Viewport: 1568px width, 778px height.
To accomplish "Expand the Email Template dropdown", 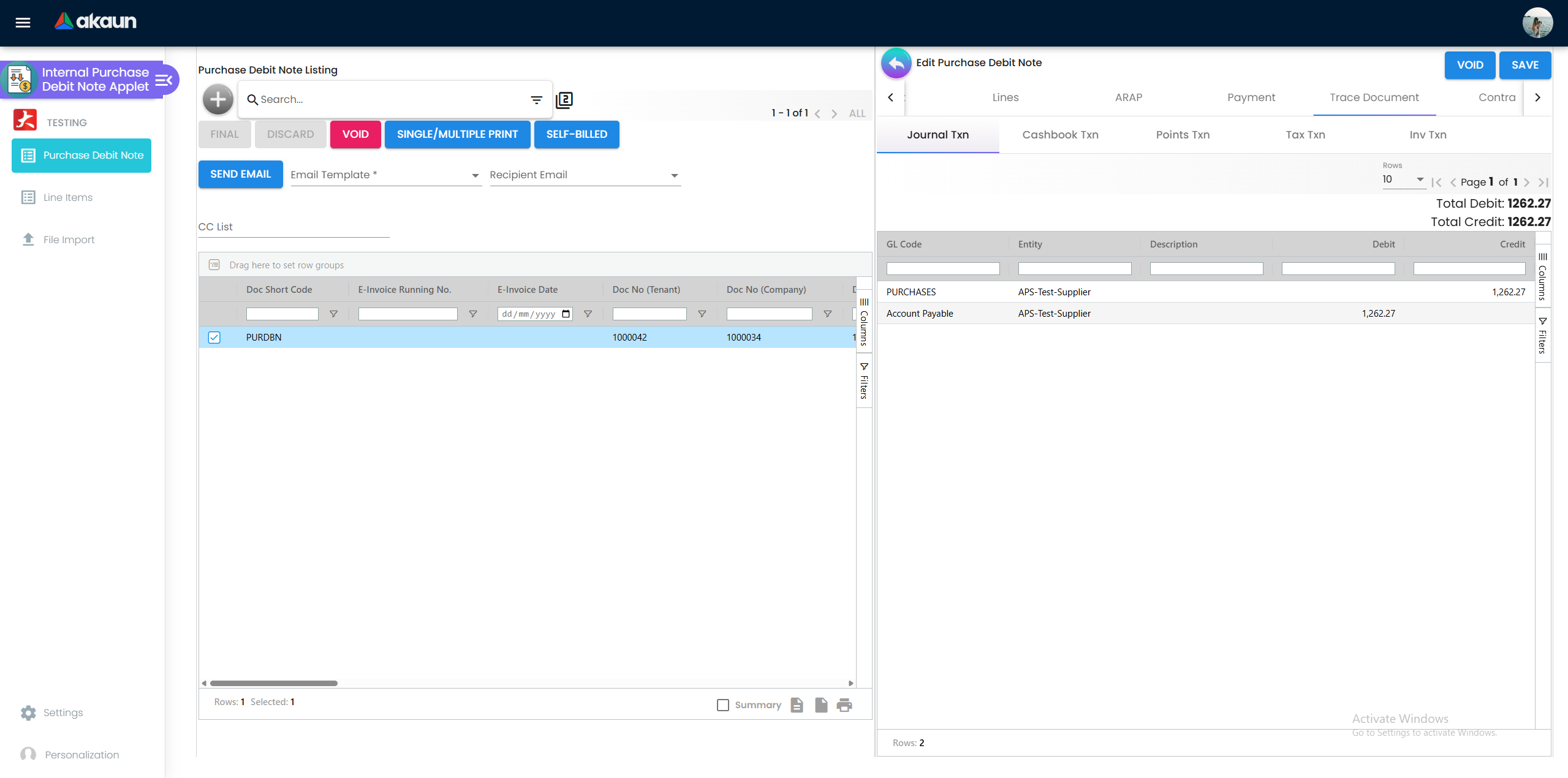I will [475, 176].
